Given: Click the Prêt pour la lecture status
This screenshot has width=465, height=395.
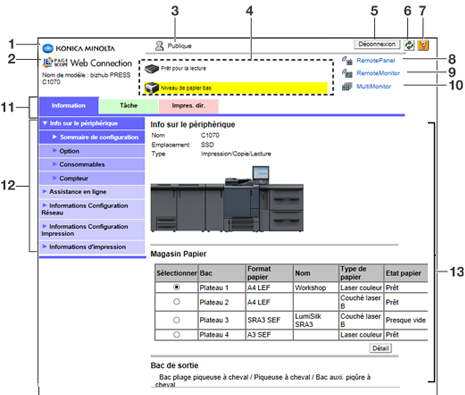Looking at the screenshot, I should (183, 68).
